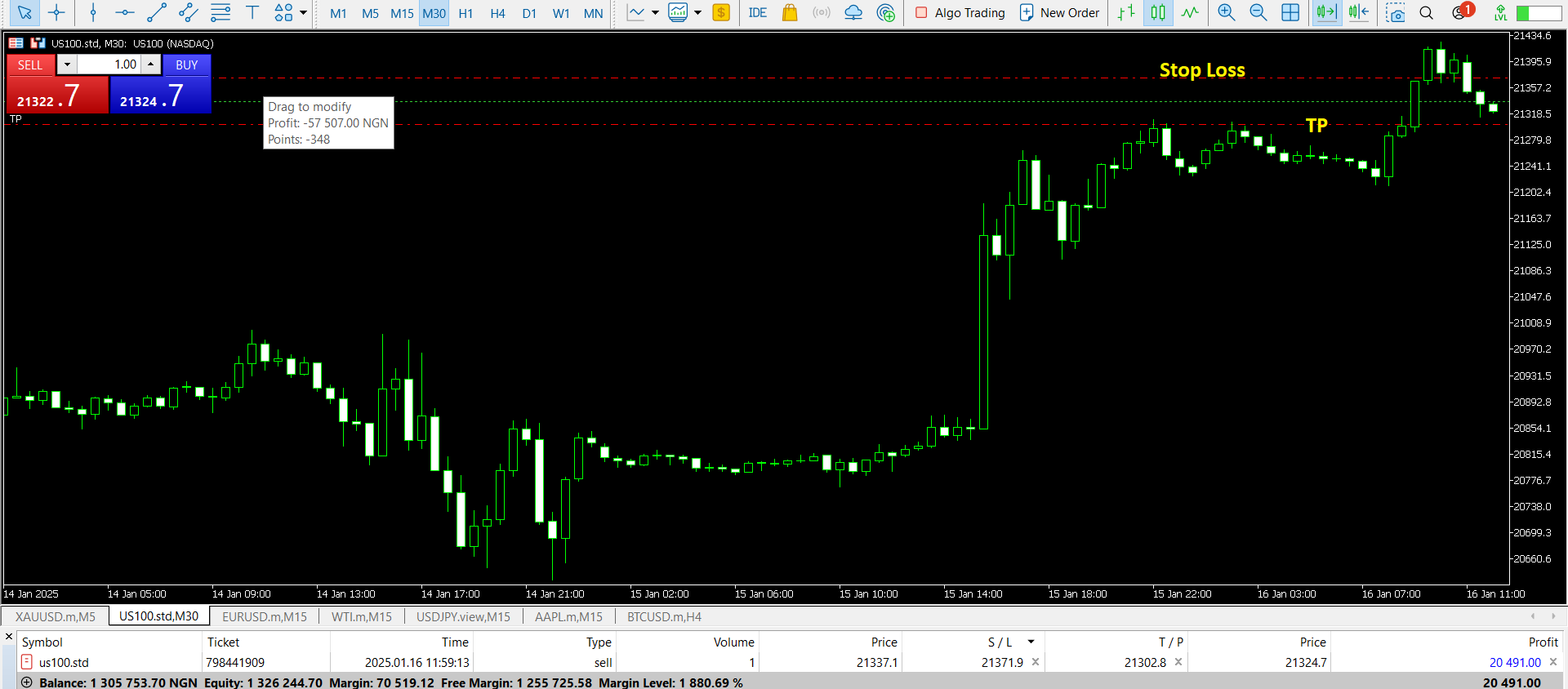Switch chart to line chart view
This screenshot has width=1568, height=689.
pyautogui.click(x=1190, y=12)
